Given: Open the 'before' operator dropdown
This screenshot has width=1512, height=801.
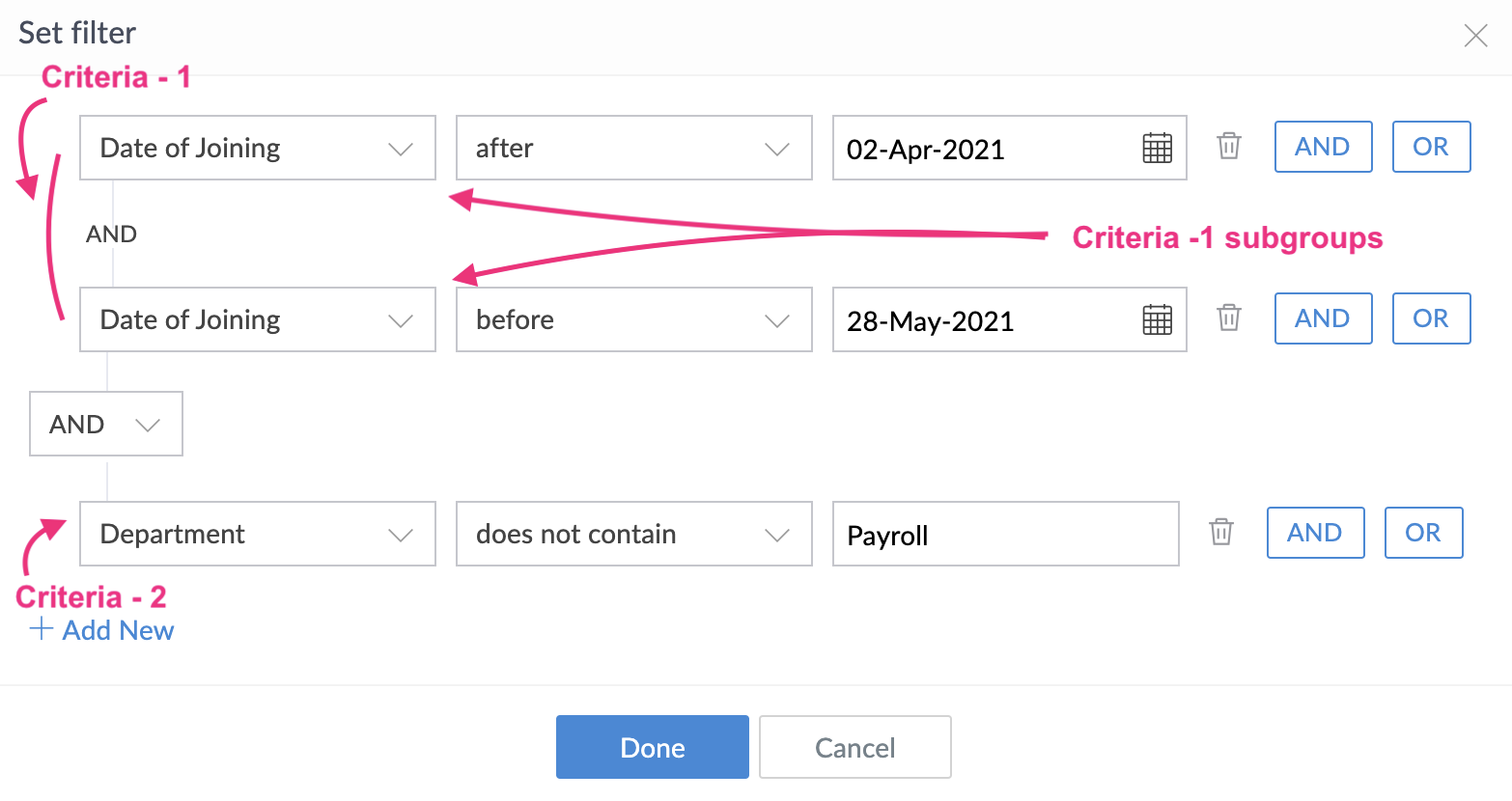Looking at the screenshot, I should 633,320.
